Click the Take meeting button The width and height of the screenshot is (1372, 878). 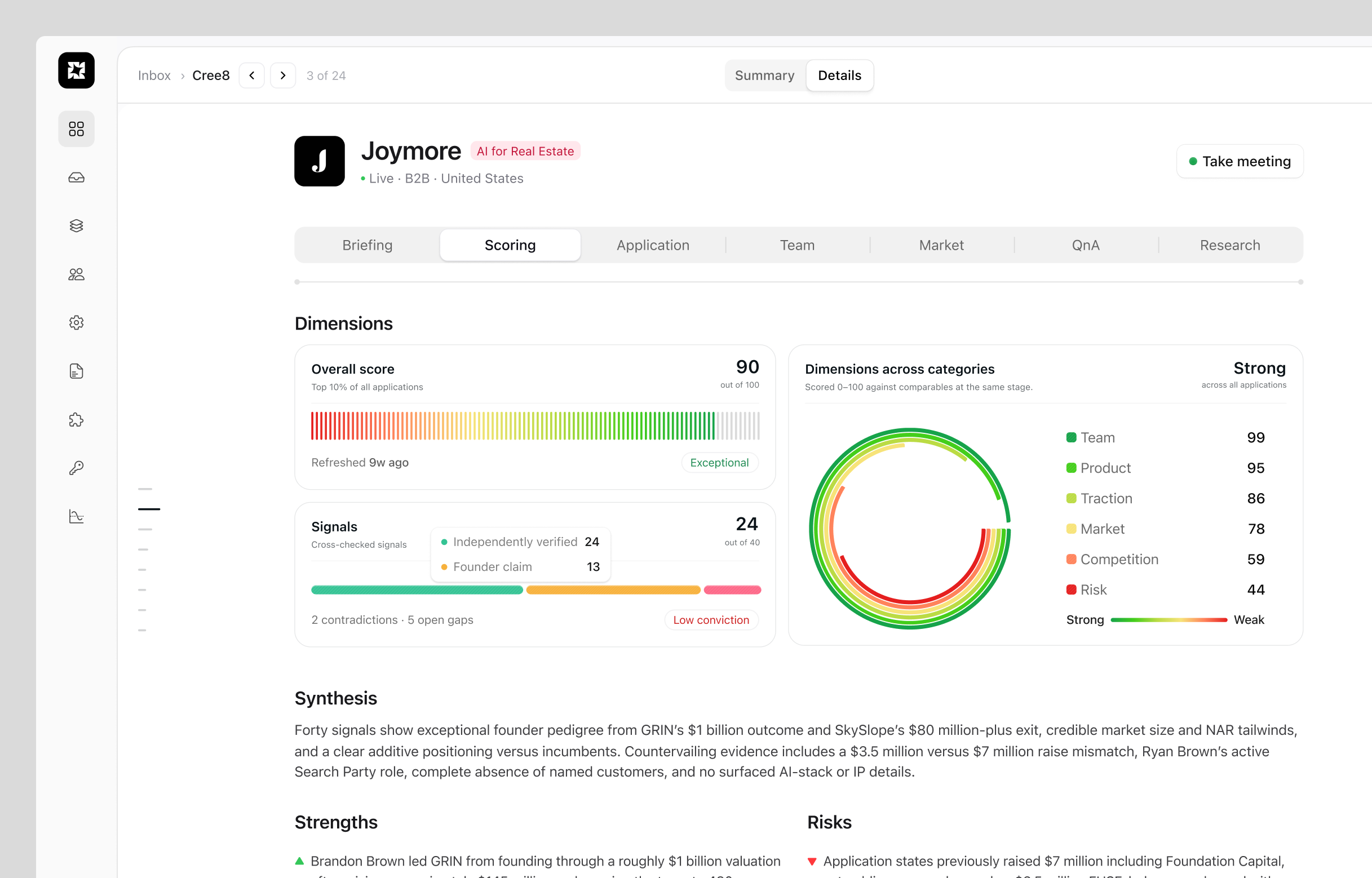(x=1240, y=161)
